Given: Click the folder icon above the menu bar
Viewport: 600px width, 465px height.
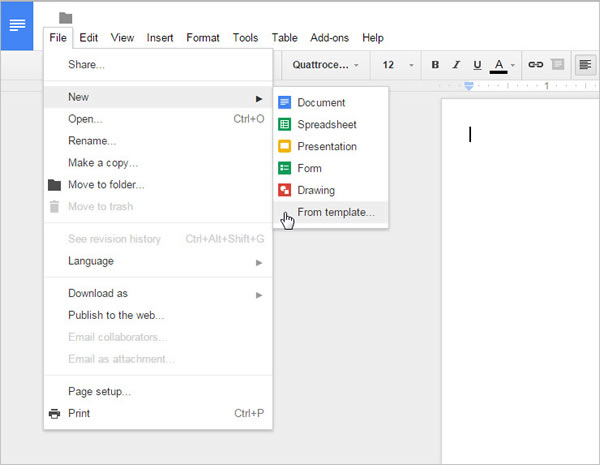Looking at the screenshot, I should 65,18.
